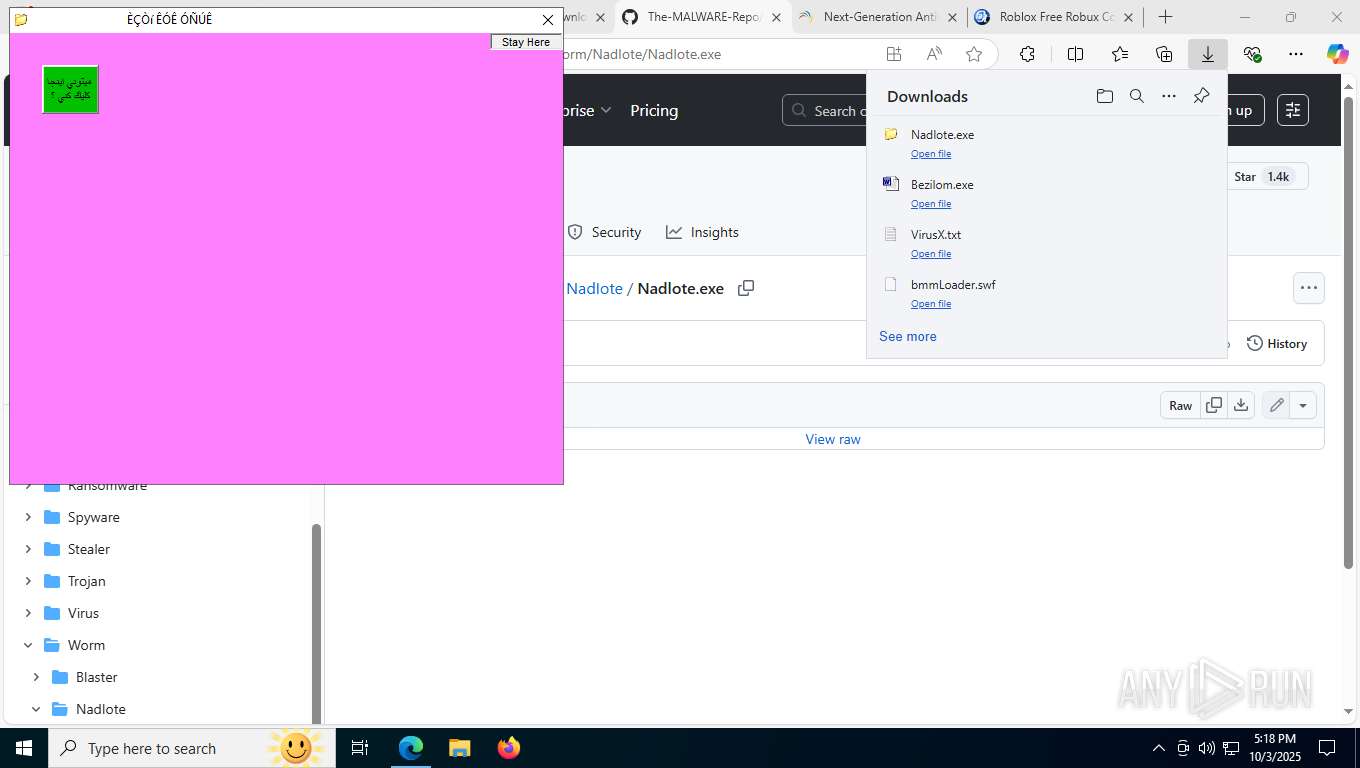Toggle read aloud icon in address bar
The height and width of the screenshot is (768, 1360).
click(x=934, y=54)
